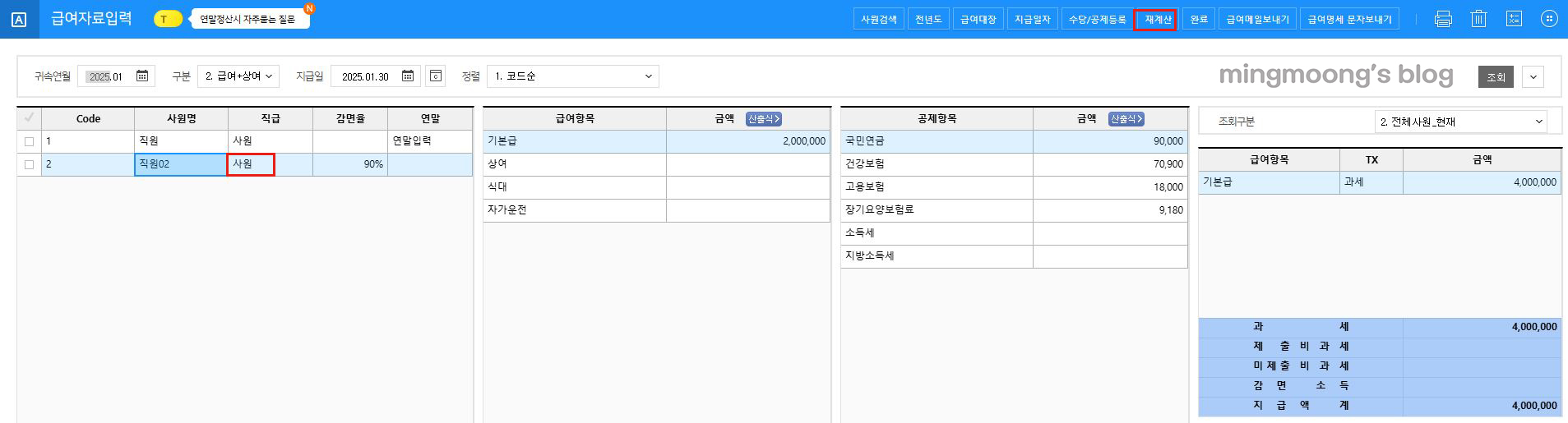Click 급여메일보내기 button

[1258, 19]
